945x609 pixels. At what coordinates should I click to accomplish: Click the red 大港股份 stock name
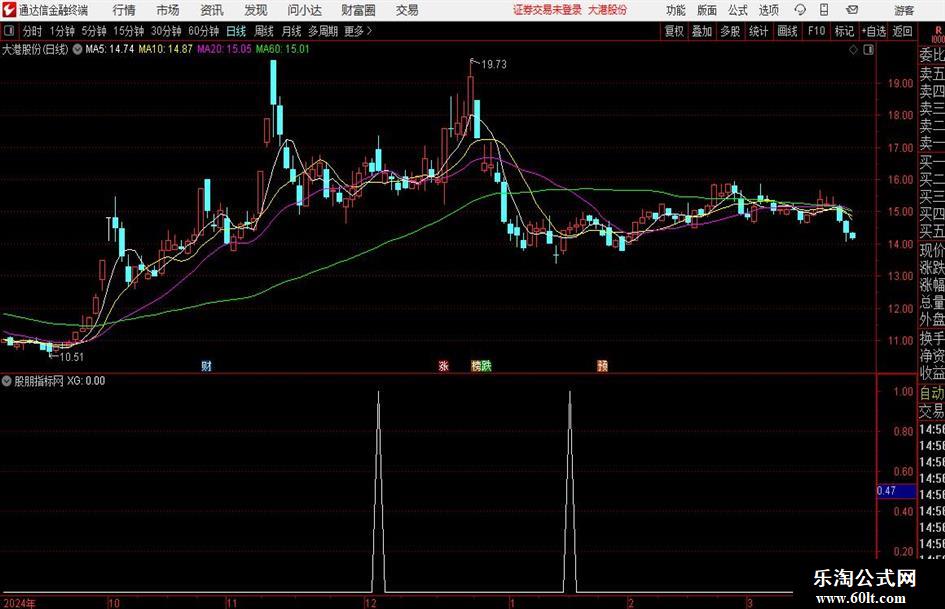tap(607, 10)
